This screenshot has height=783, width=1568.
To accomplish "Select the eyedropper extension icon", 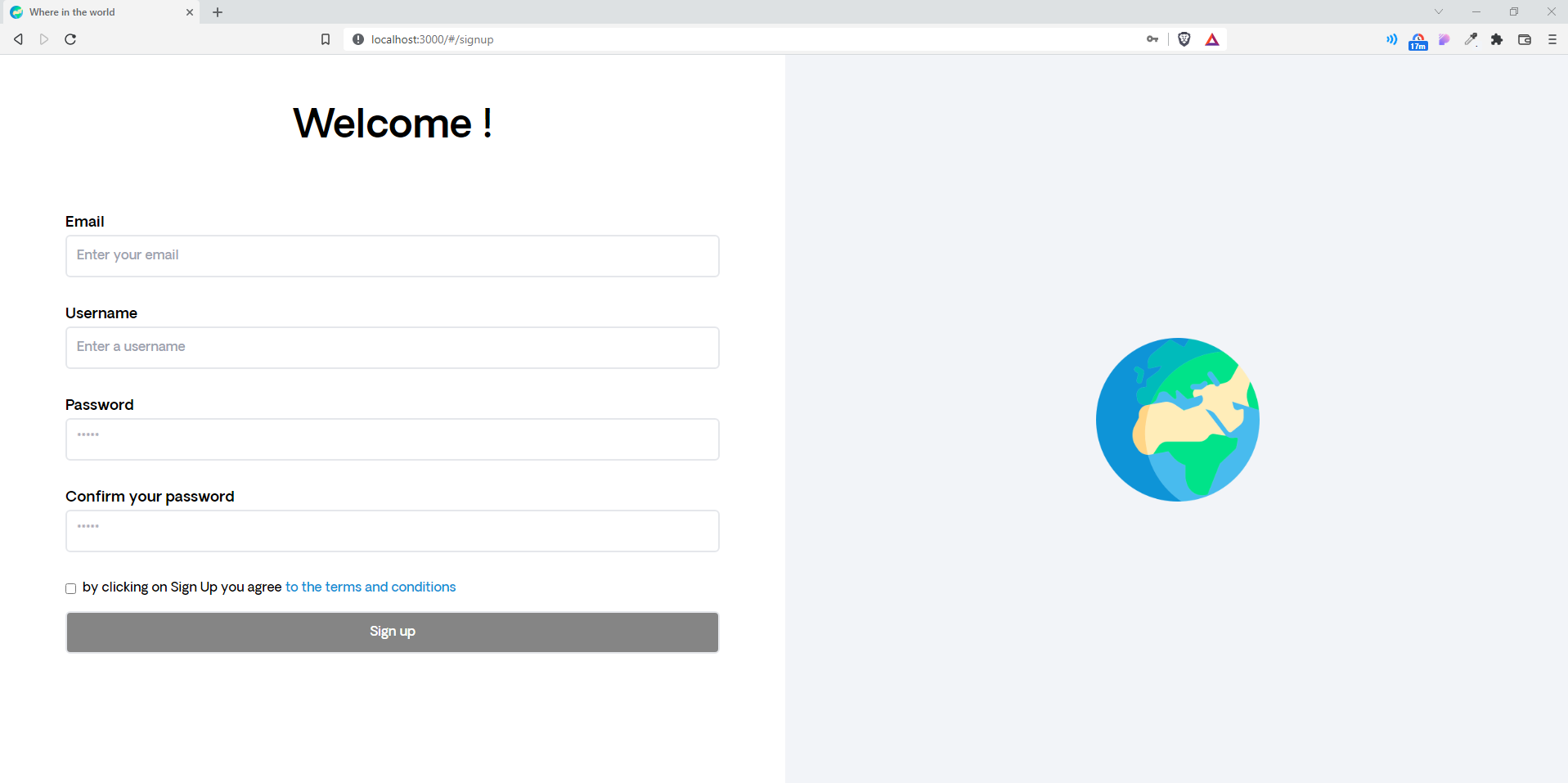I will pos(1470,38).
